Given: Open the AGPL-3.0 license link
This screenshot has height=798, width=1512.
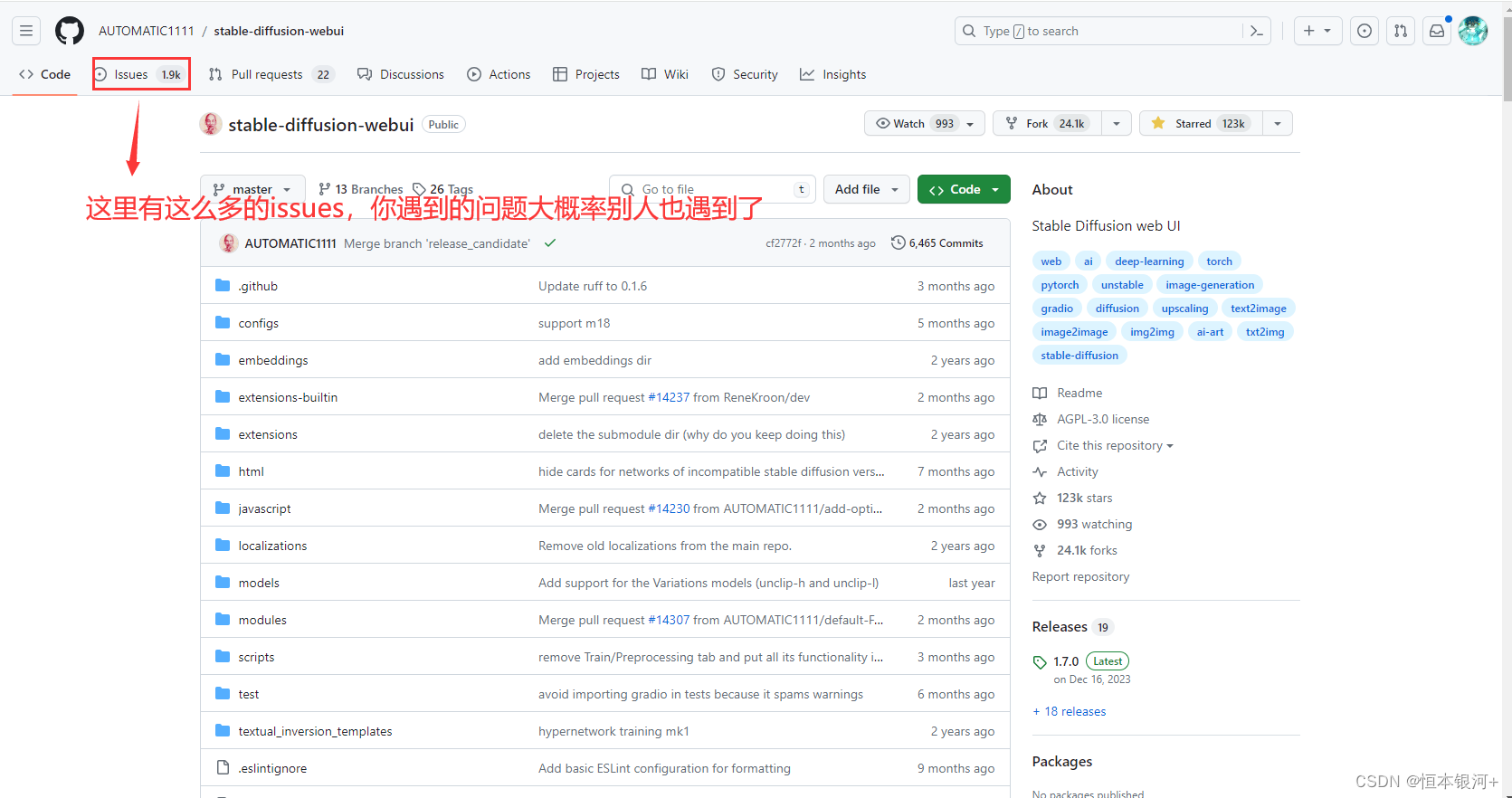Looking at the screenshot, I should pos(1091,419).
